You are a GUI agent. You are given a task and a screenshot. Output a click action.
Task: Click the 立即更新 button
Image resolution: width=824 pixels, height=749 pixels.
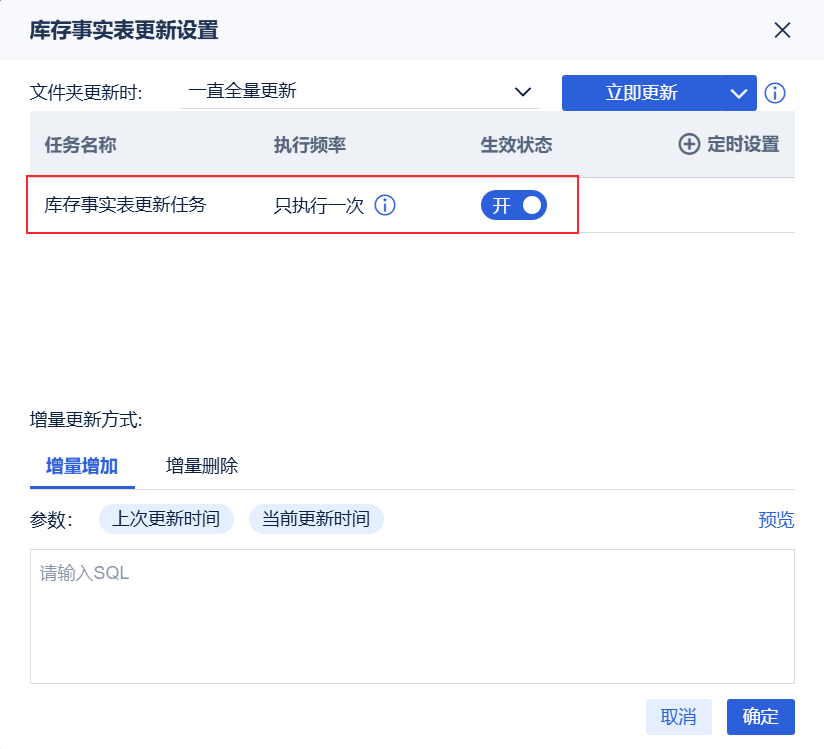pos(641,93)
